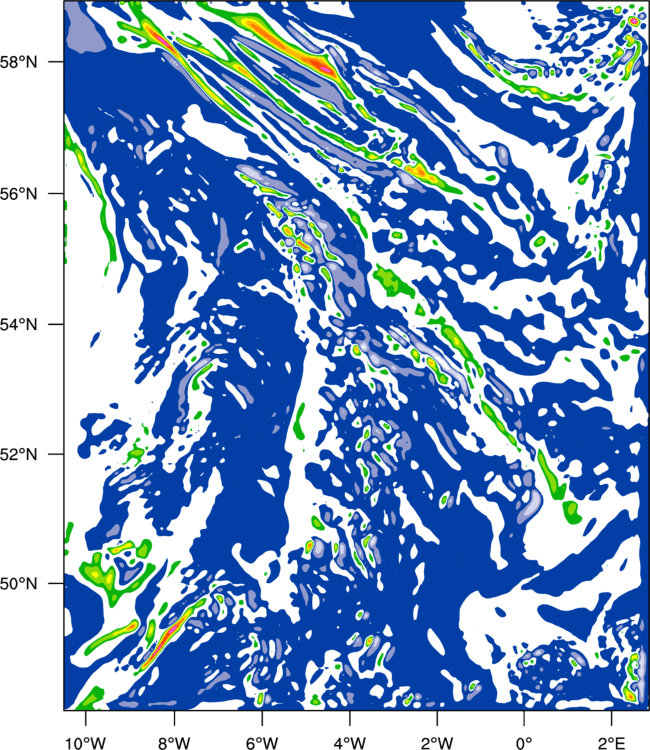Click the 8°W longitude label
Image resolution: width=650 pixels, height=750 pixels.
(x=174, y=743)
